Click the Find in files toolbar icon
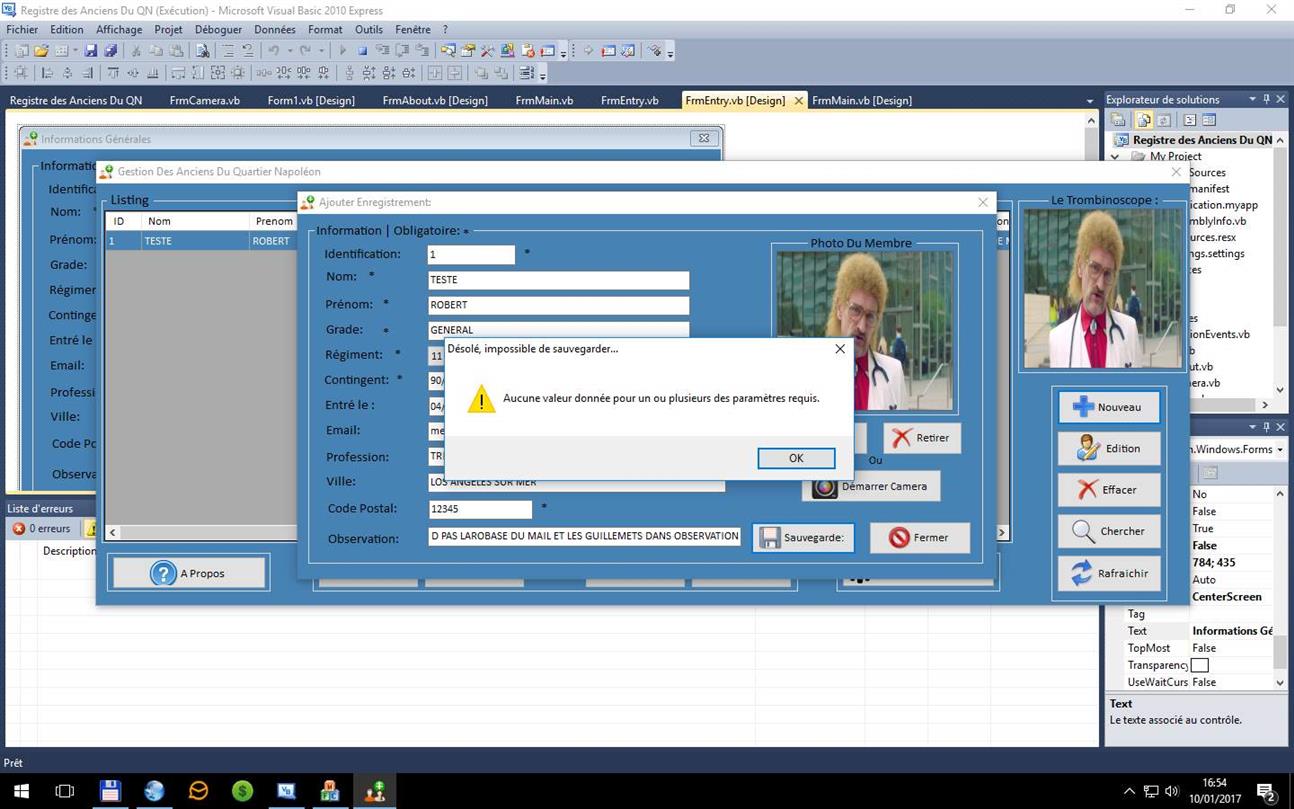 pyautogui.click(x=202, y=50)
